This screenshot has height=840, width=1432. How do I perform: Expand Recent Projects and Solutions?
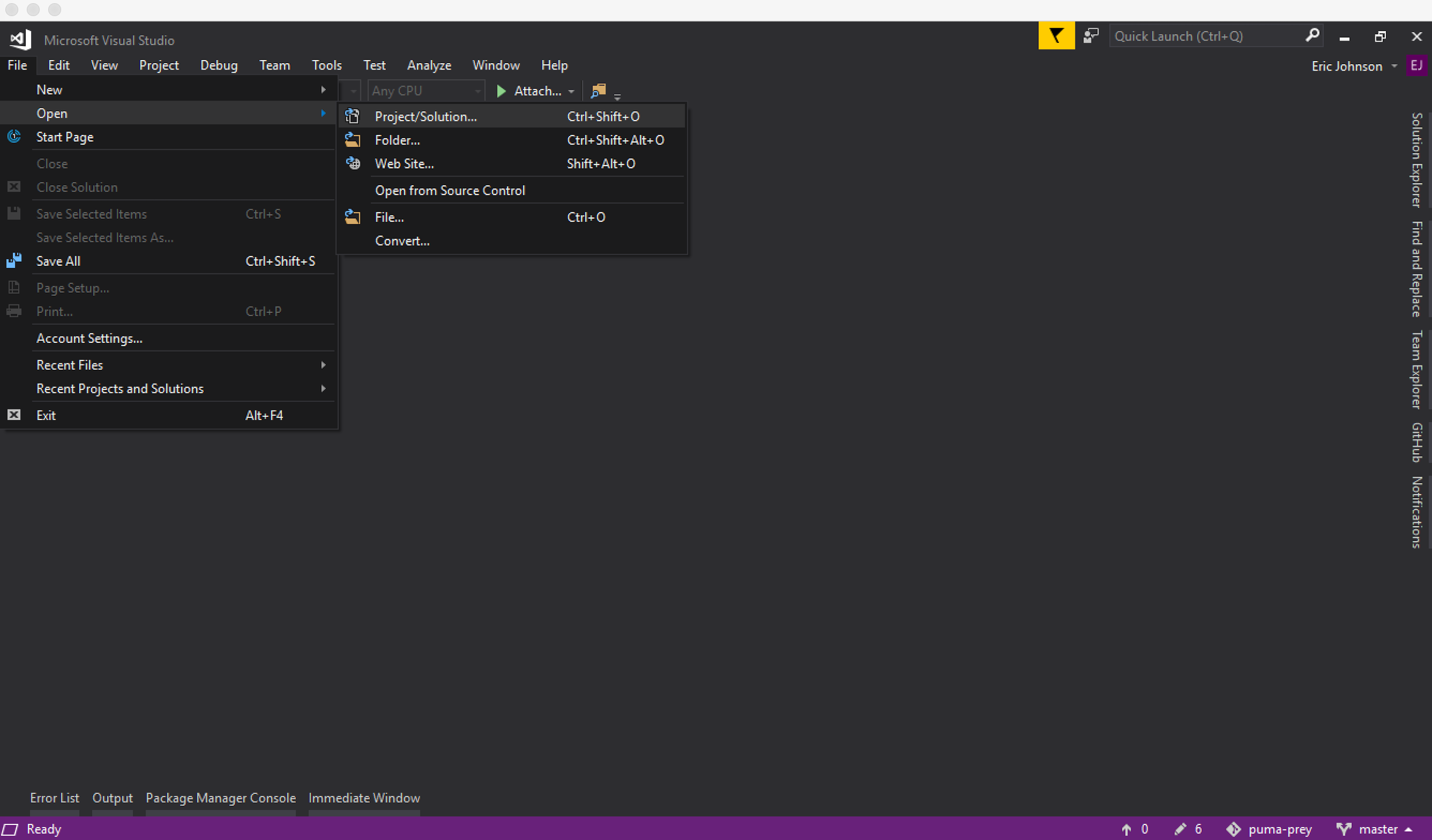[x=120, y=388]
